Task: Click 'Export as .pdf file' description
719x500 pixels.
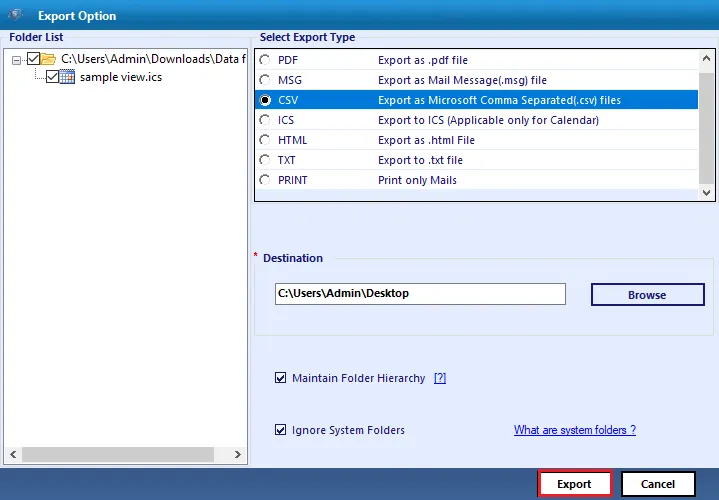Action: coord(423,60)
